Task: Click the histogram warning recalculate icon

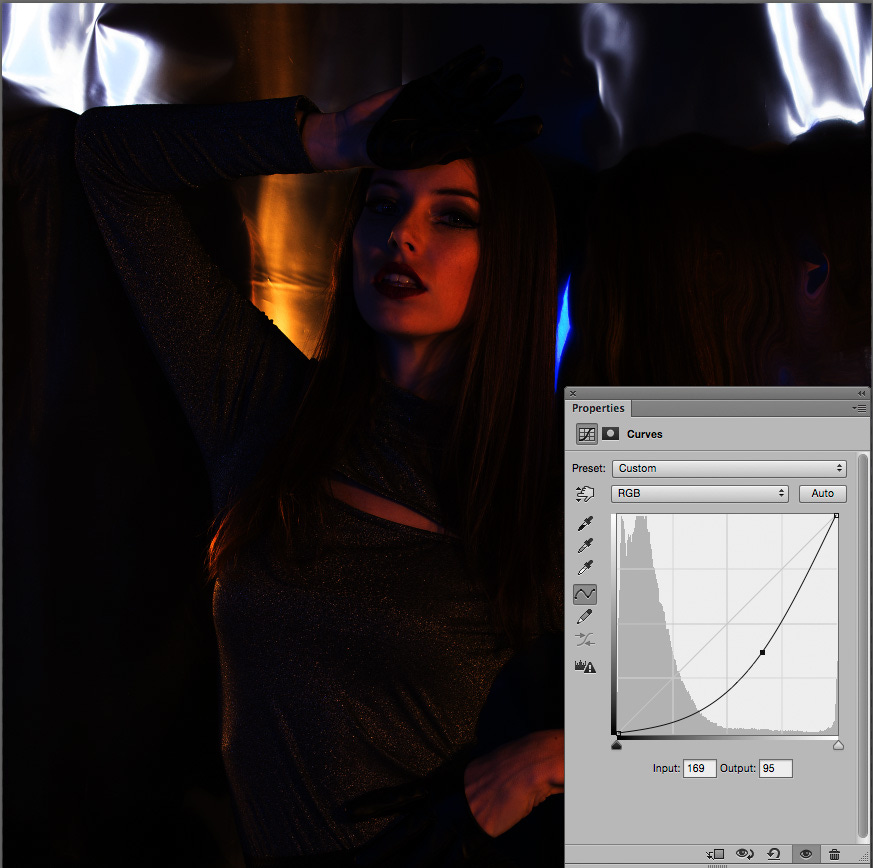Action: [x=585, y=666]
